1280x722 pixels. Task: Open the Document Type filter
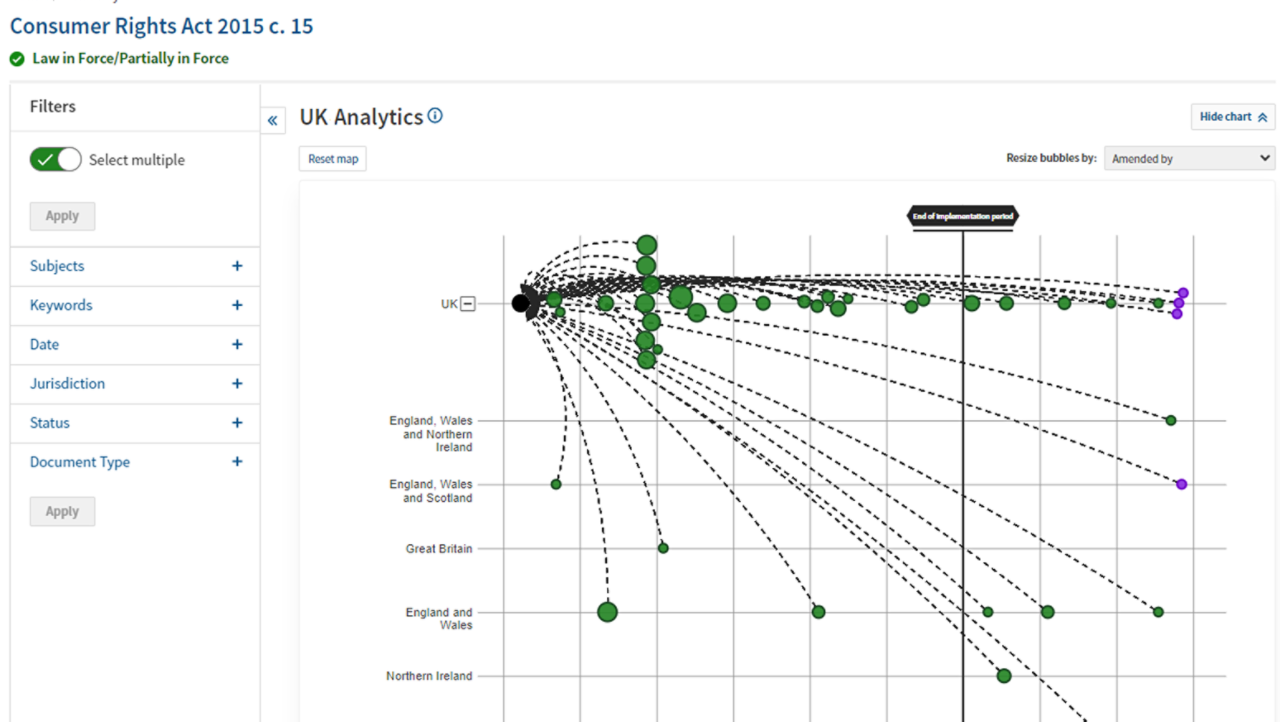point(237,462)
